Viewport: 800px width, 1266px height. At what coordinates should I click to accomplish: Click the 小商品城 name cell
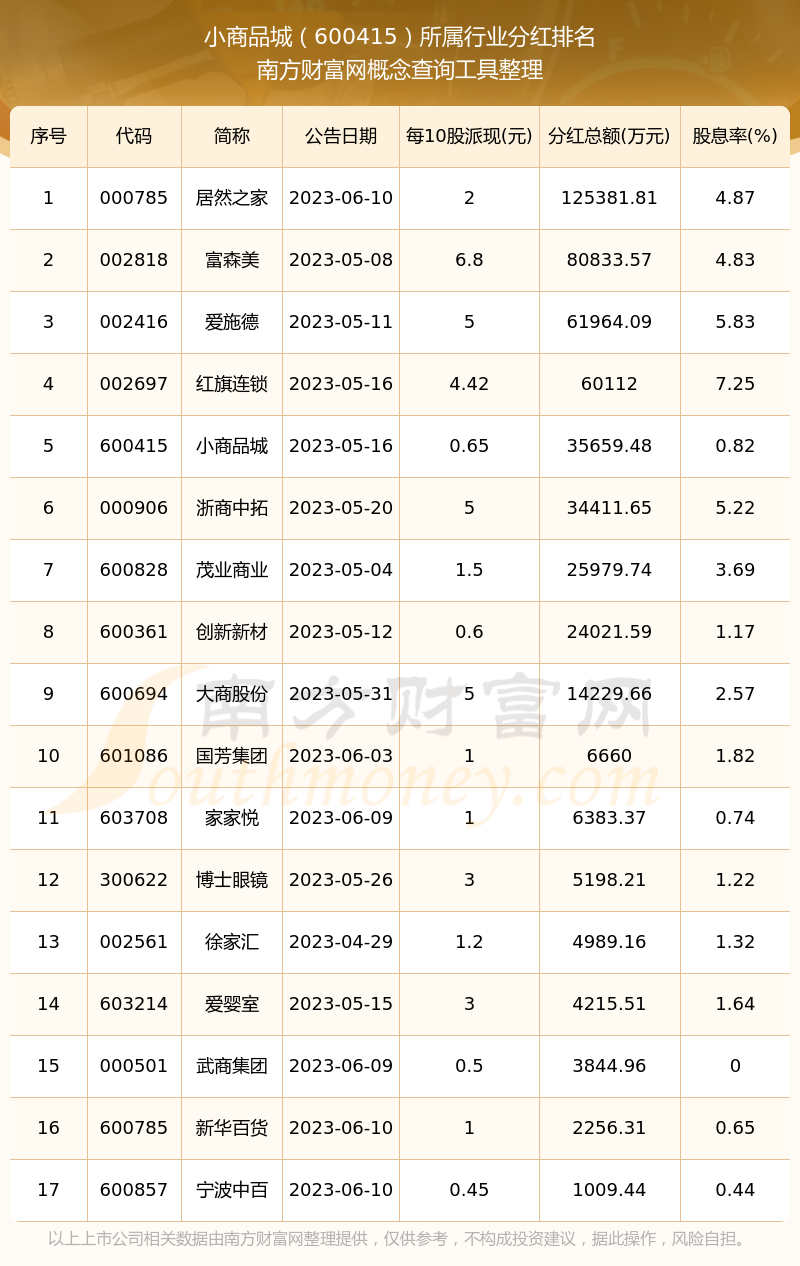[232, 446]
